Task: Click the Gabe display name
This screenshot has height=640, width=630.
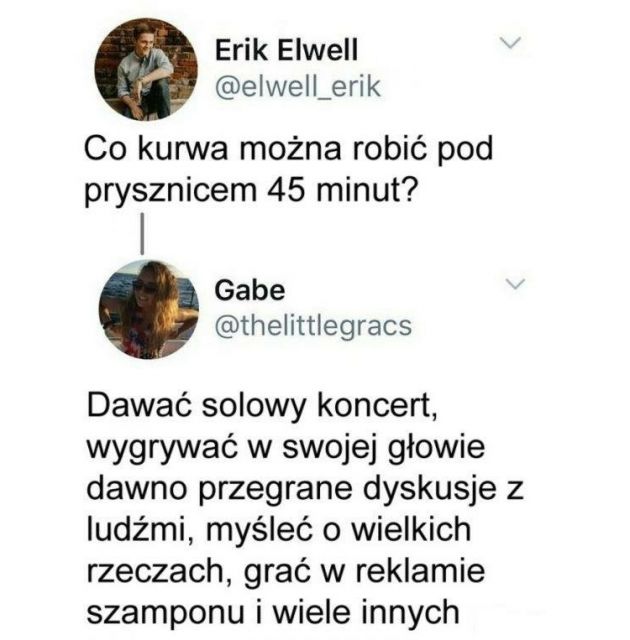Action: click(249, 291)
